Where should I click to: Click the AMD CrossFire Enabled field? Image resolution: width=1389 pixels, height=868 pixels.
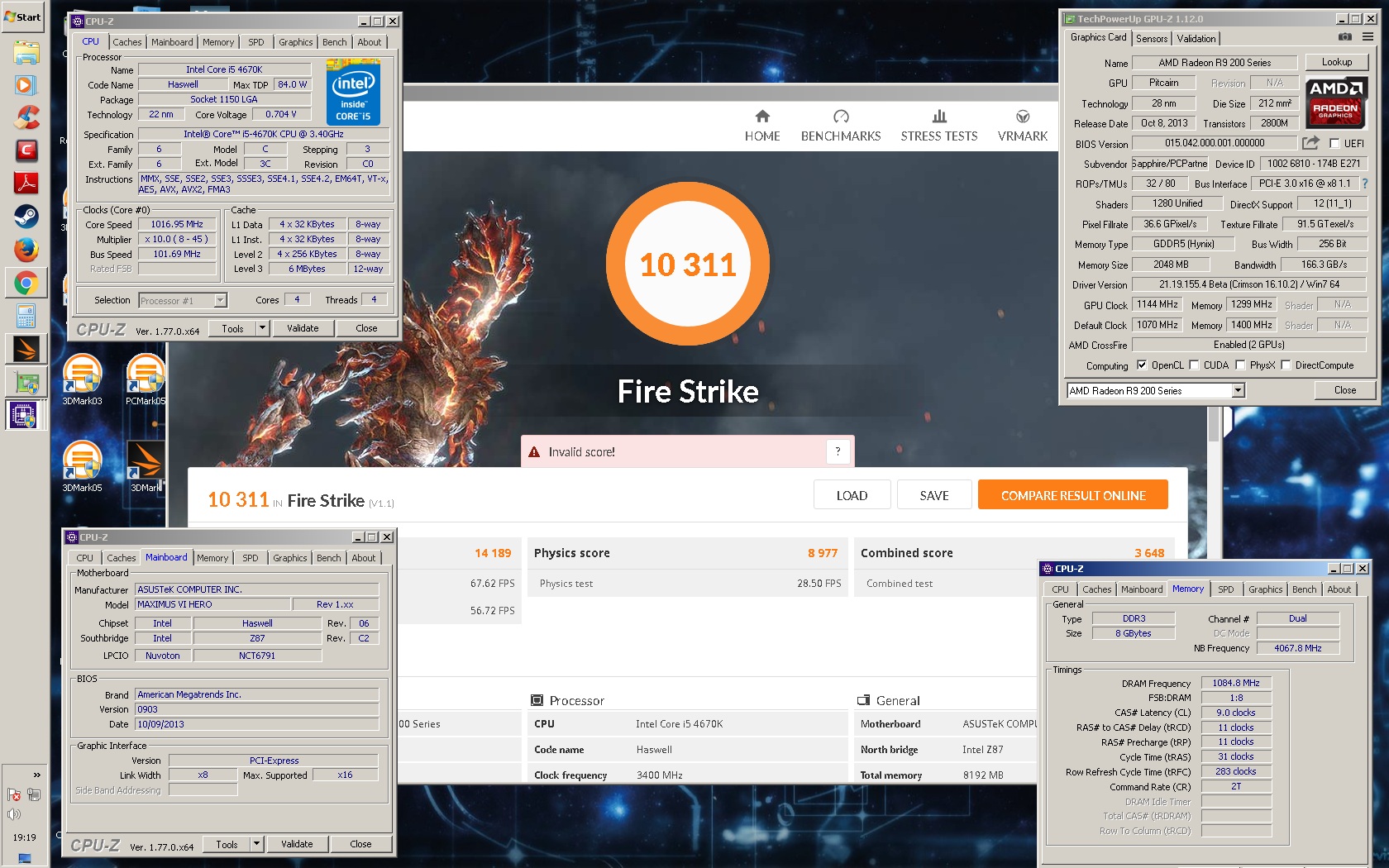(x=1248, y=345)
